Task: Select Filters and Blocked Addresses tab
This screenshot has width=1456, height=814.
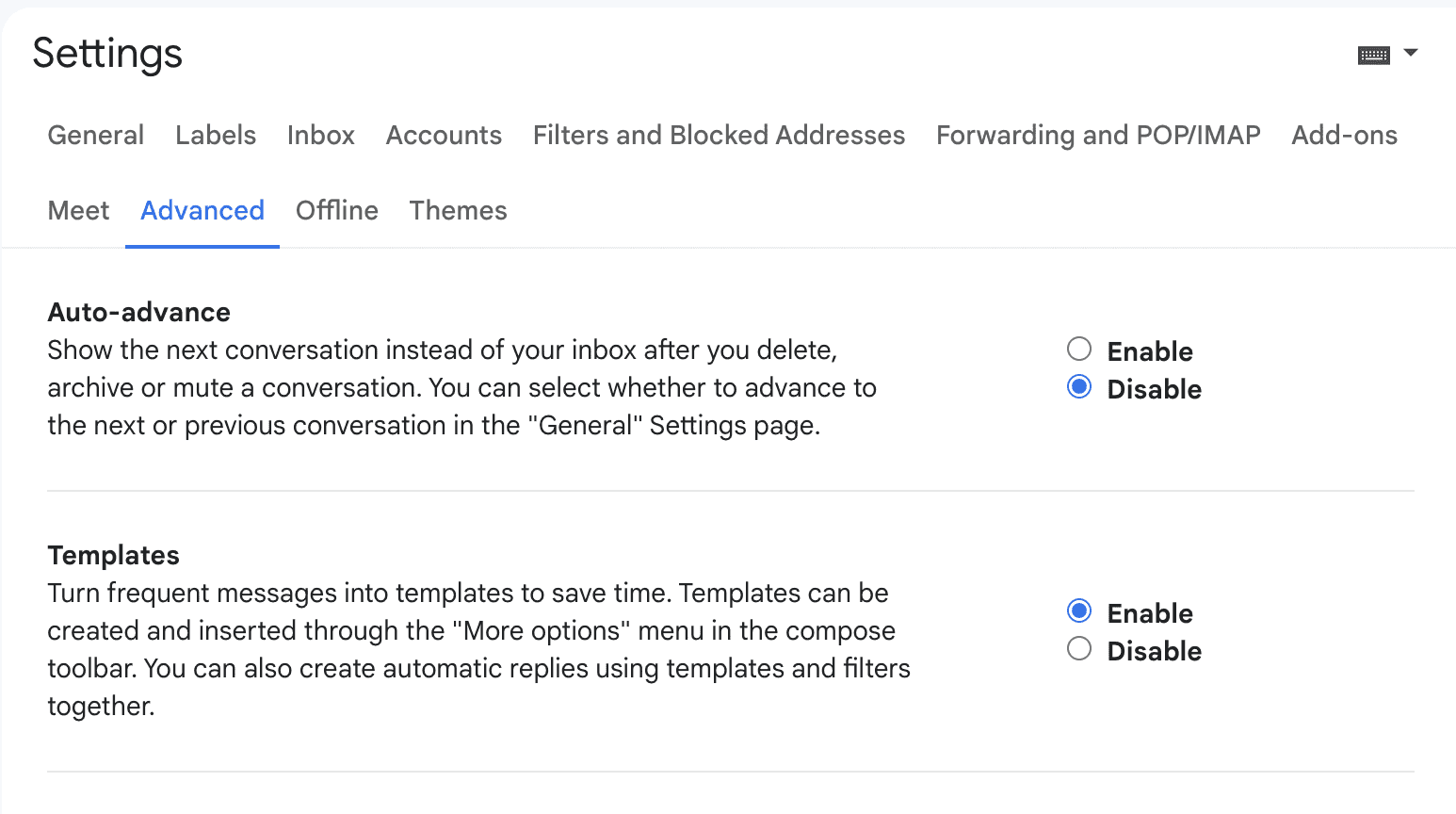Action: [x=719, y=136]
